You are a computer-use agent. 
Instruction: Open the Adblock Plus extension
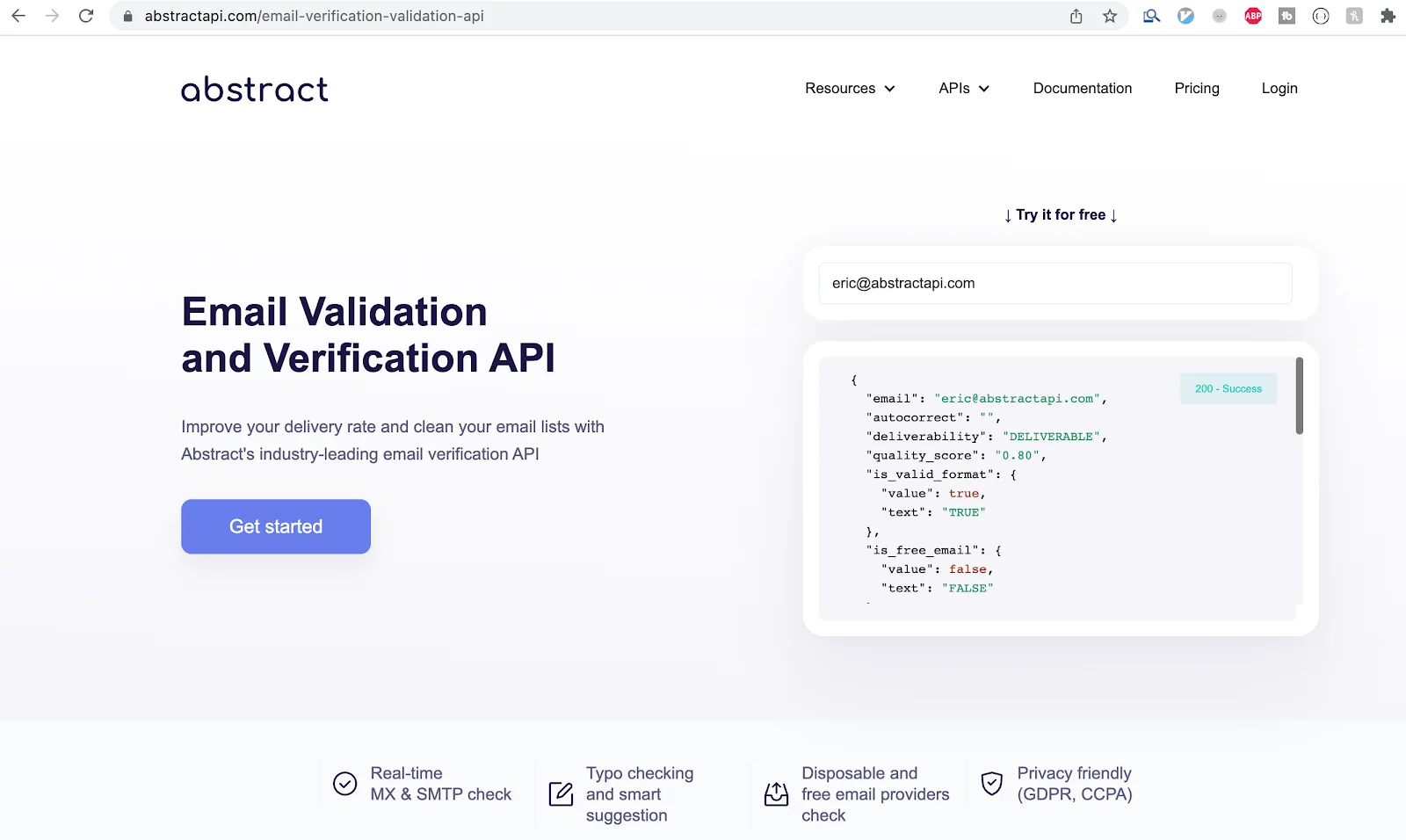[1252, 16]
